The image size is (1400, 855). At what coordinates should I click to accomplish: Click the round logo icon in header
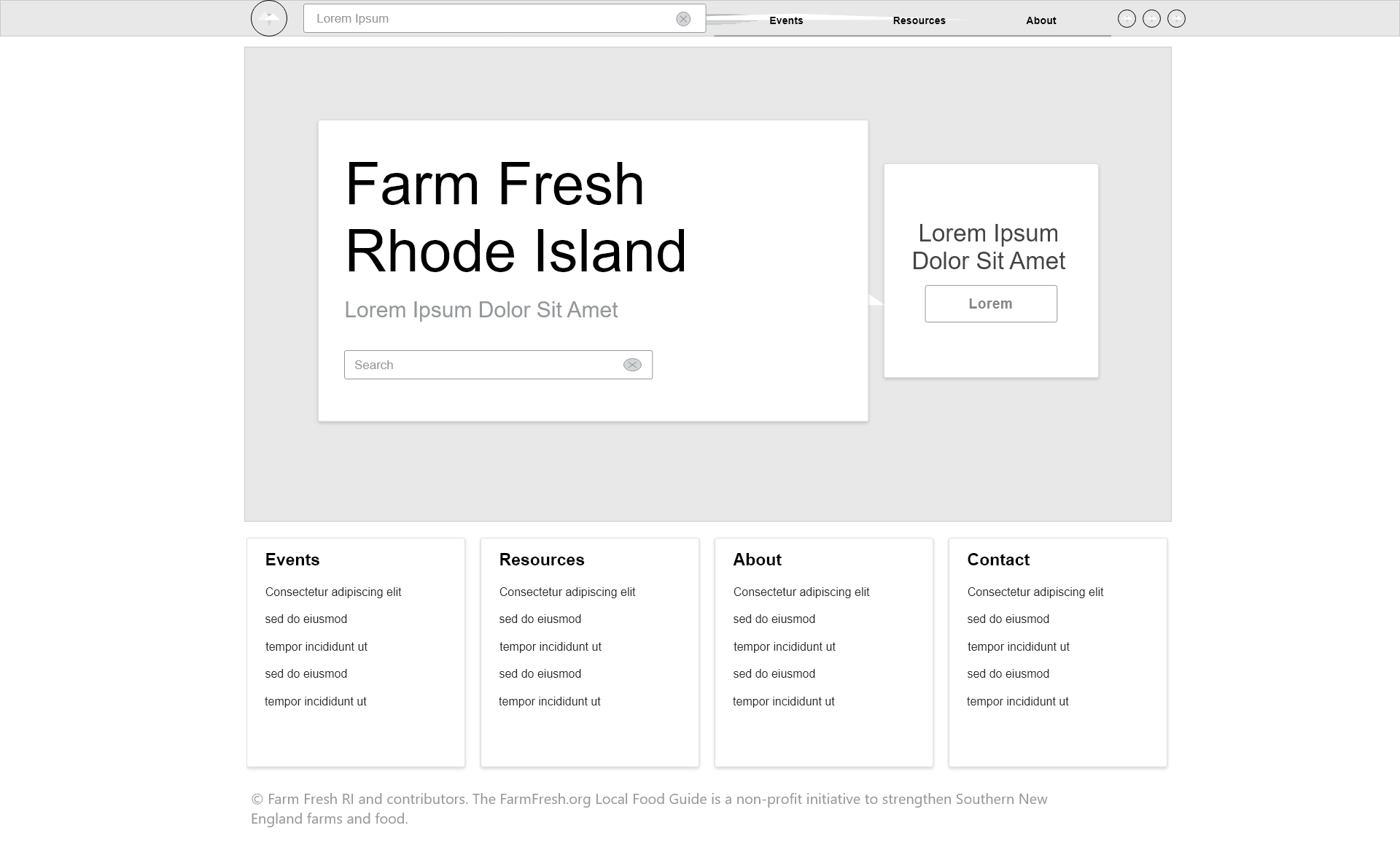point(269,18)
